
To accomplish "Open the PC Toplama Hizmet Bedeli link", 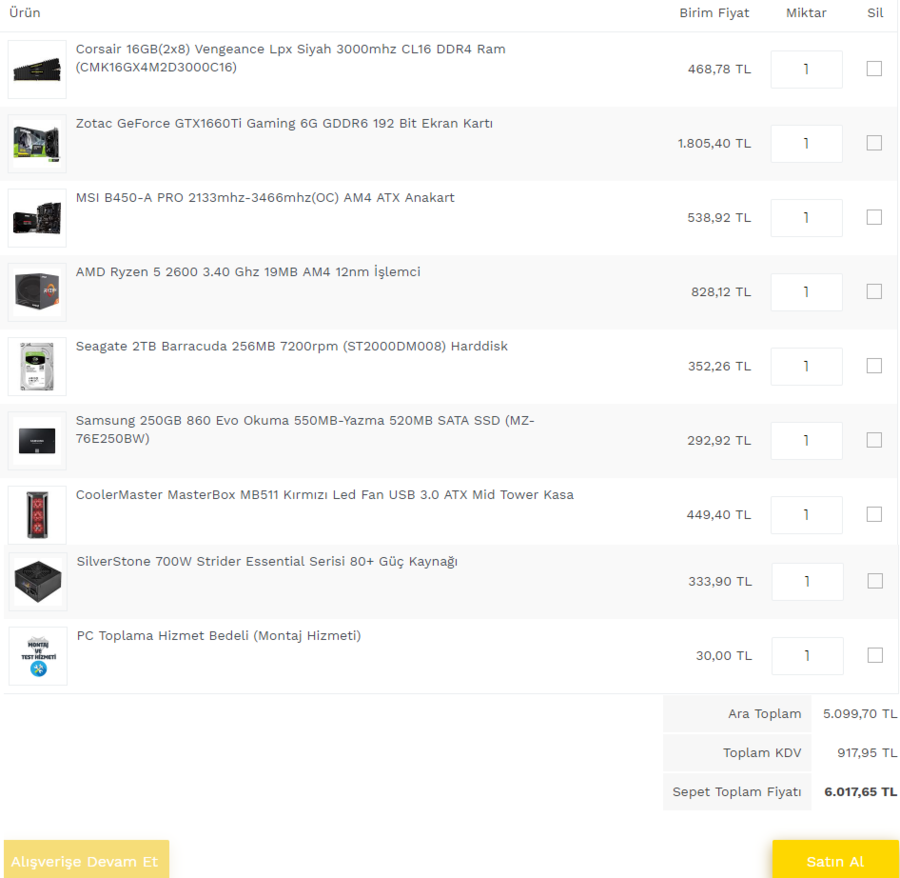I will coord(219,636).
